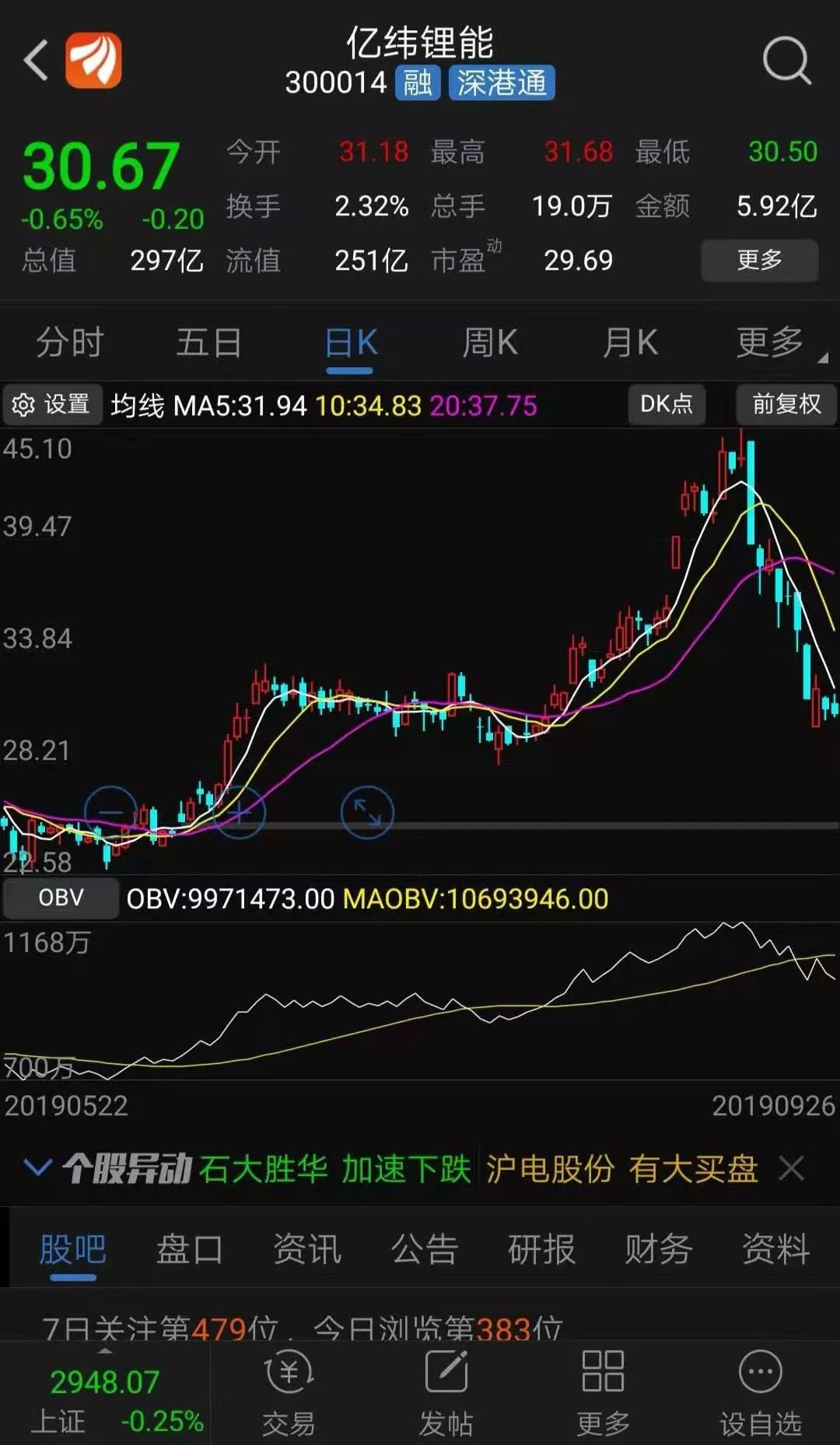
Task: Click the 市盈 29.69 value
Action: (579, 261)
